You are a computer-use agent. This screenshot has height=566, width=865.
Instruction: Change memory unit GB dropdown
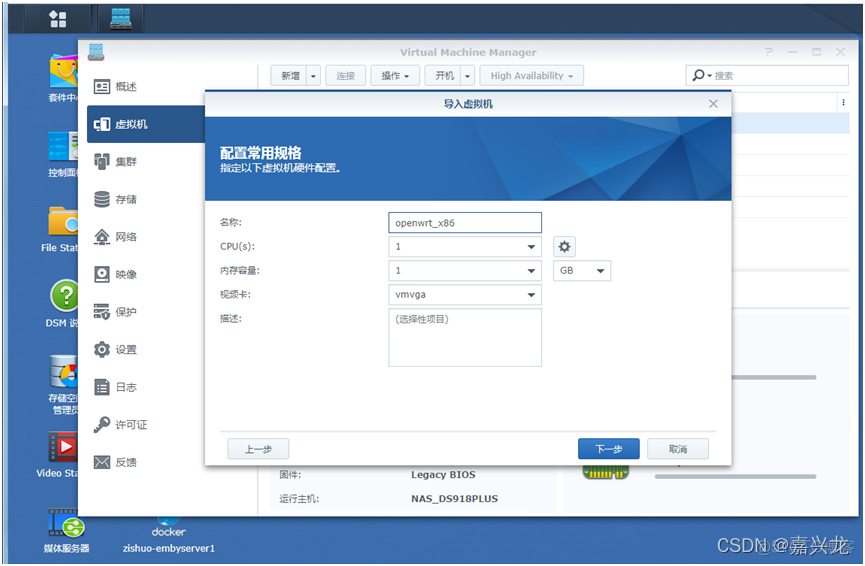pos(582,271)
